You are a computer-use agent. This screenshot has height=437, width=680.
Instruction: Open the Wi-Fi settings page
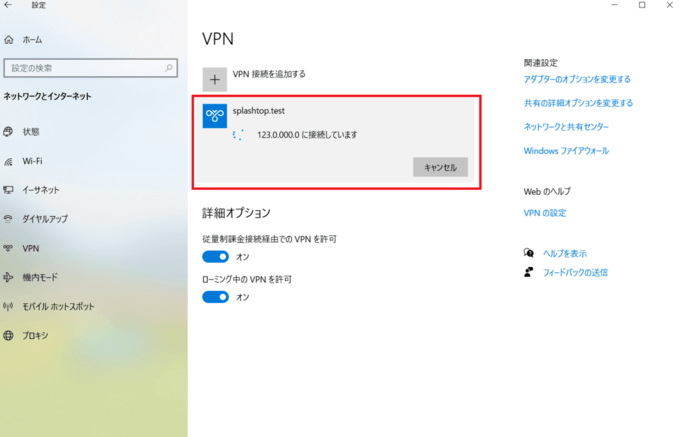(33, 161)
